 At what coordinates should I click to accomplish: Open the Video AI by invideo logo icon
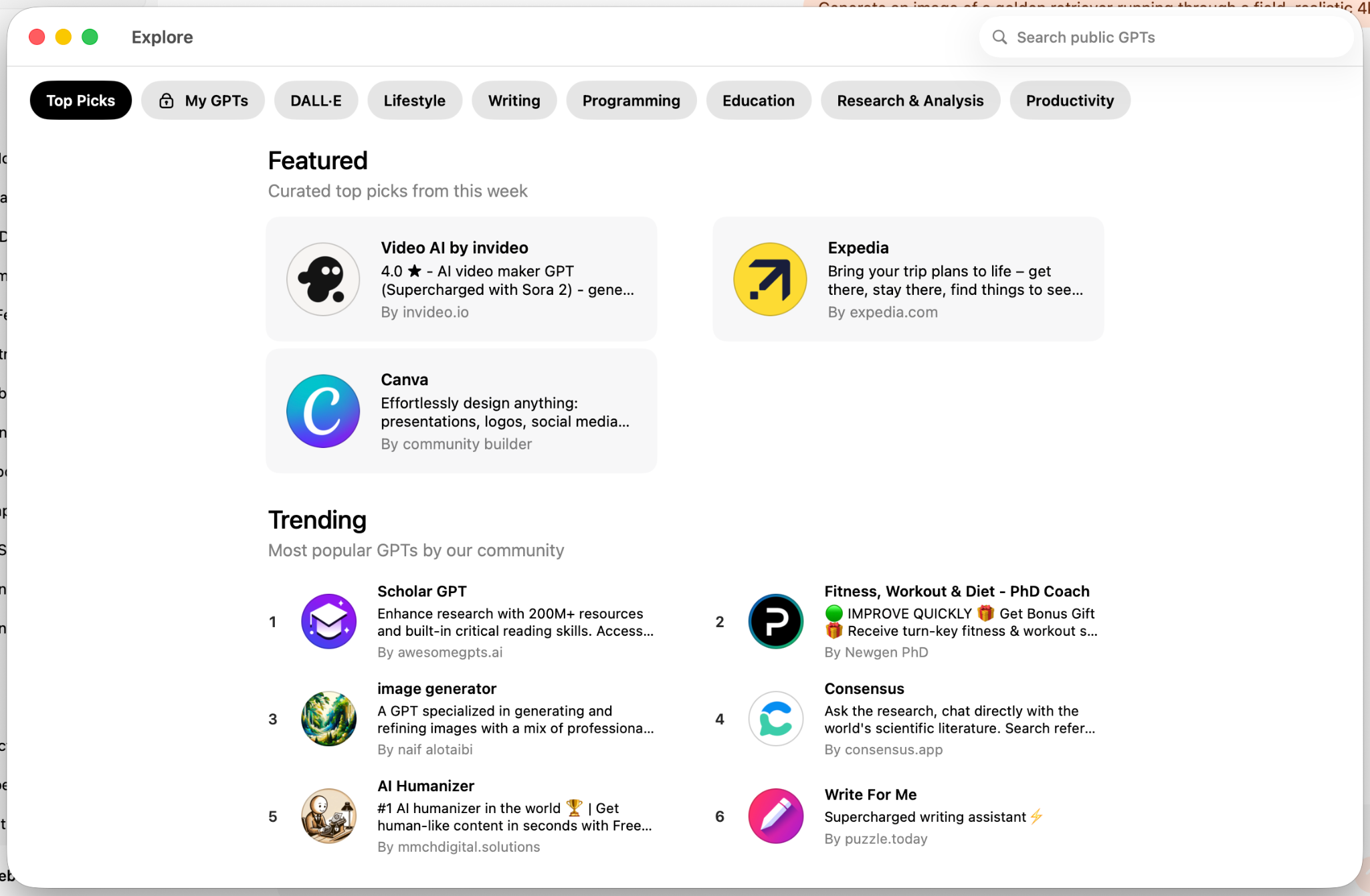pyautogui.click(x=323, y=279)
